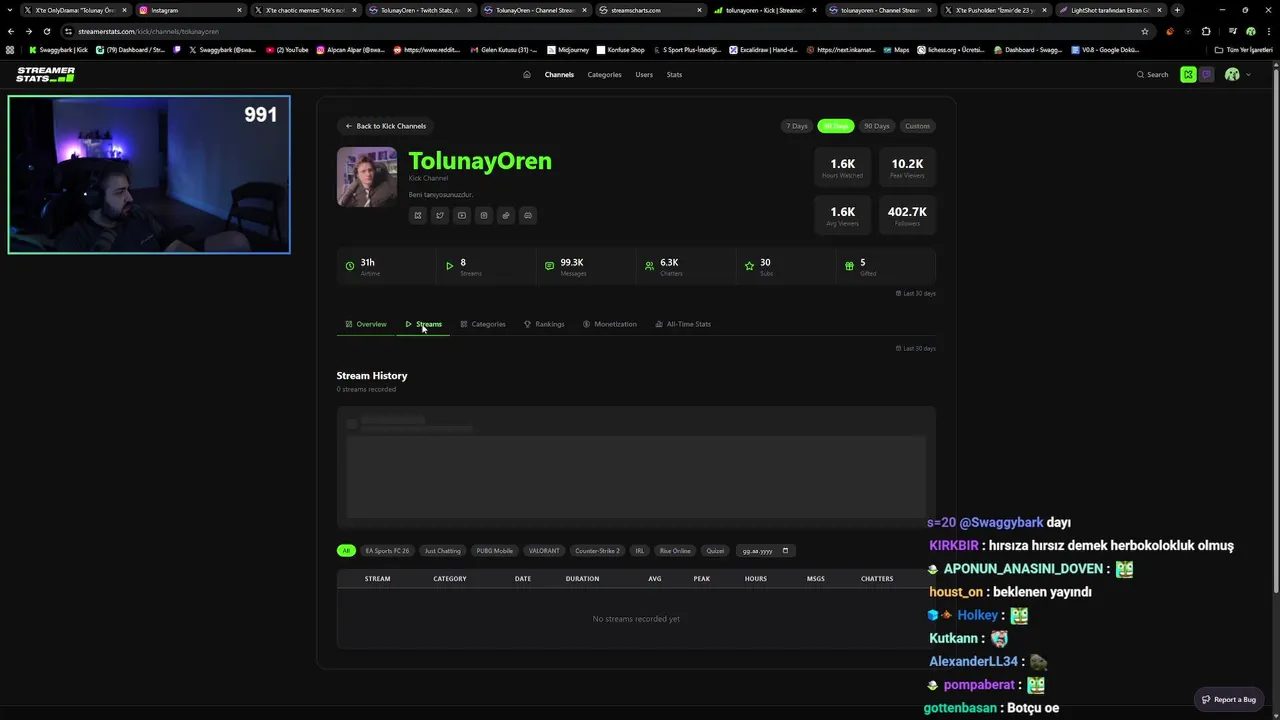Open the YouTube bookmark
Image resolution: width=1280 pixels, height=720 pixels.
point(287,49)
